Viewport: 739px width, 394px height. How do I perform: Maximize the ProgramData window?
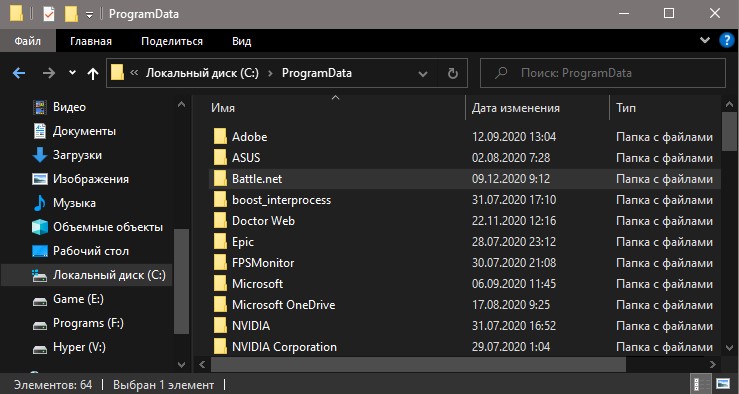pos(668,14)
